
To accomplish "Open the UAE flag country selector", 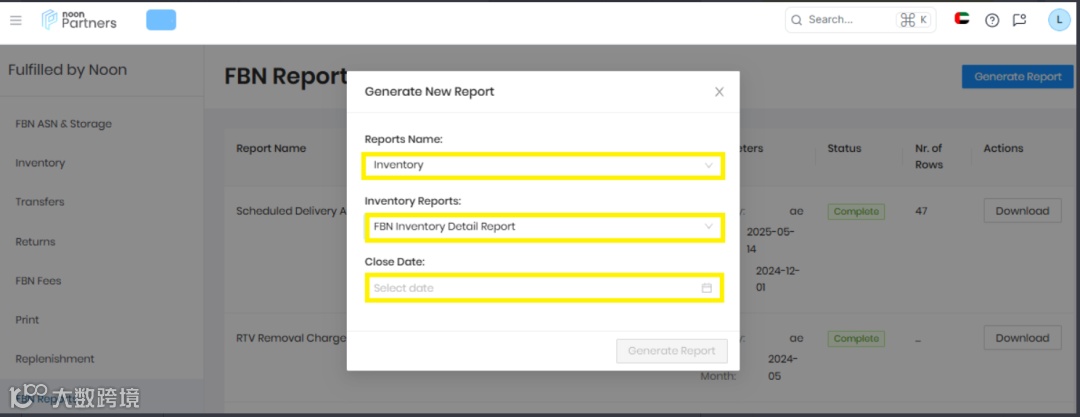I will [x=962, y=19].
